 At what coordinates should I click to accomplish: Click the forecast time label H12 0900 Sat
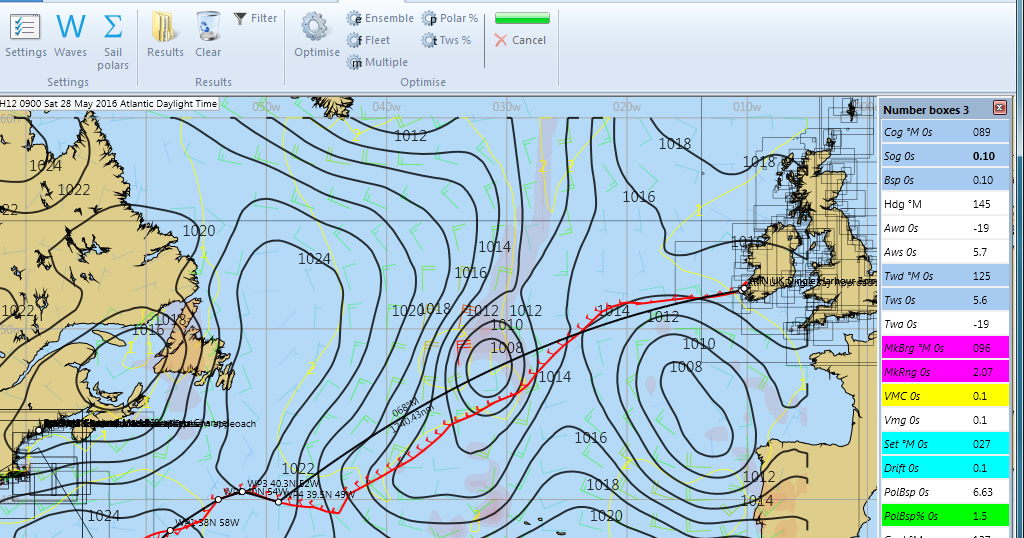108,103
